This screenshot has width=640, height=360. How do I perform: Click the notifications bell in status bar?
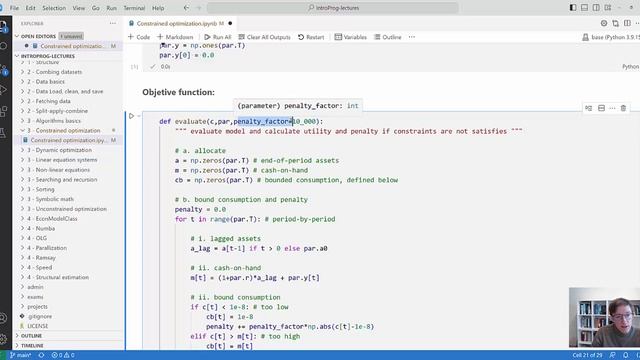tap(625, 355)
